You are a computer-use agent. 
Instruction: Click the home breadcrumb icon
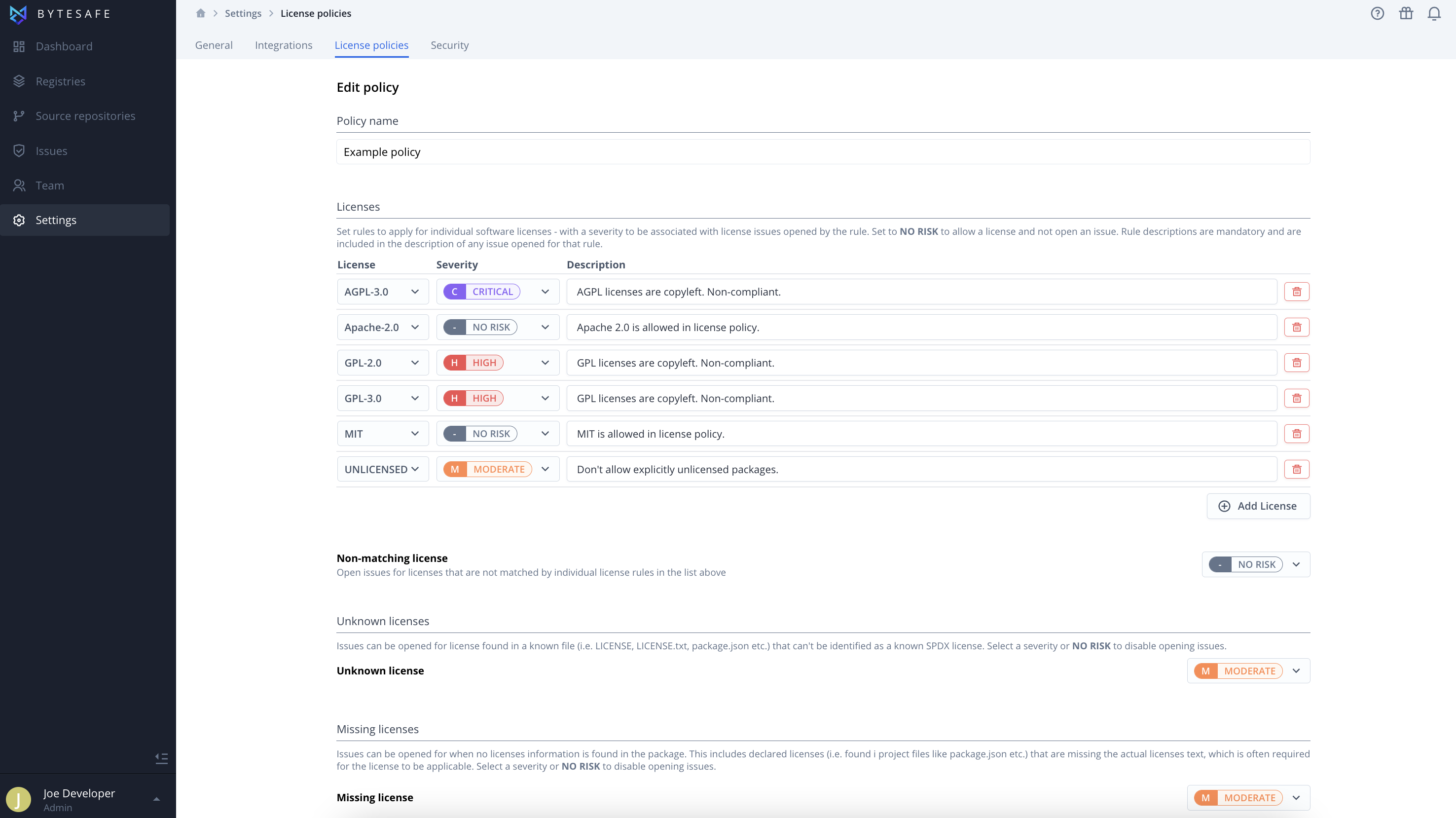201,13
